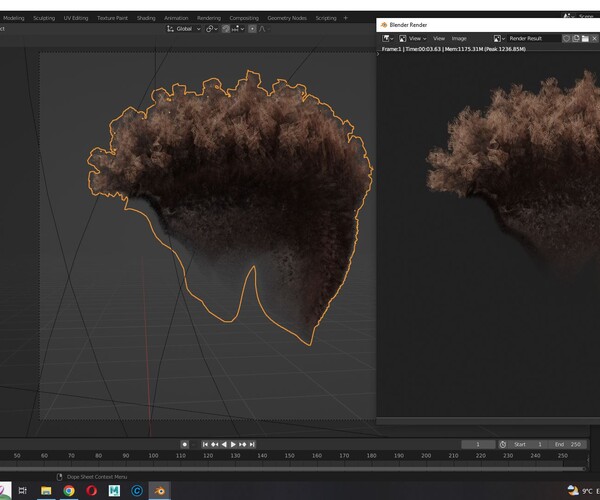Open the pivot point dropdown

(212, 29)
